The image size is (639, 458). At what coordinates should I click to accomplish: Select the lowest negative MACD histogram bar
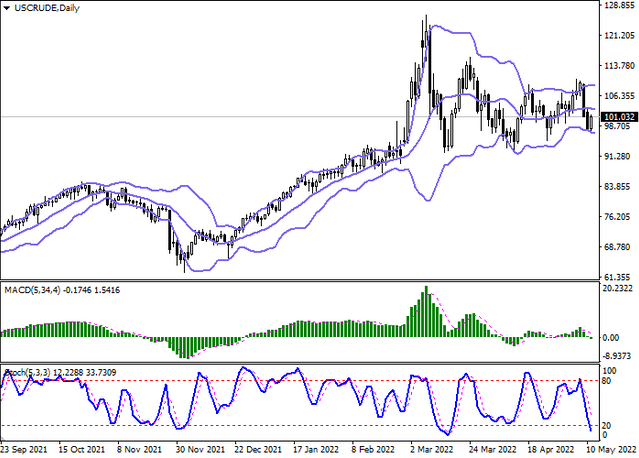click(x=187, y=348)
